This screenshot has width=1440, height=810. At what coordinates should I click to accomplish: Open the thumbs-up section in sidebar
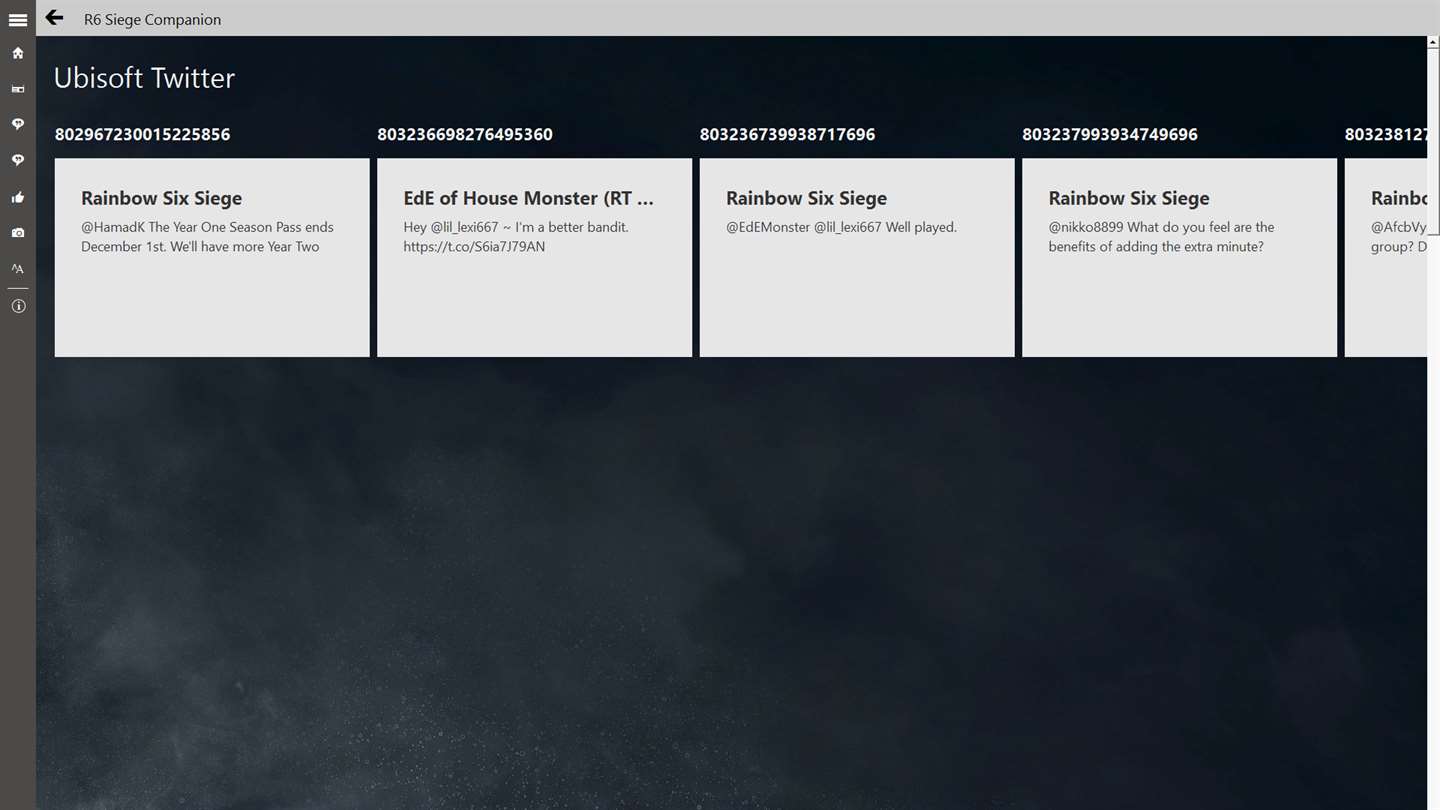point(18,197)
